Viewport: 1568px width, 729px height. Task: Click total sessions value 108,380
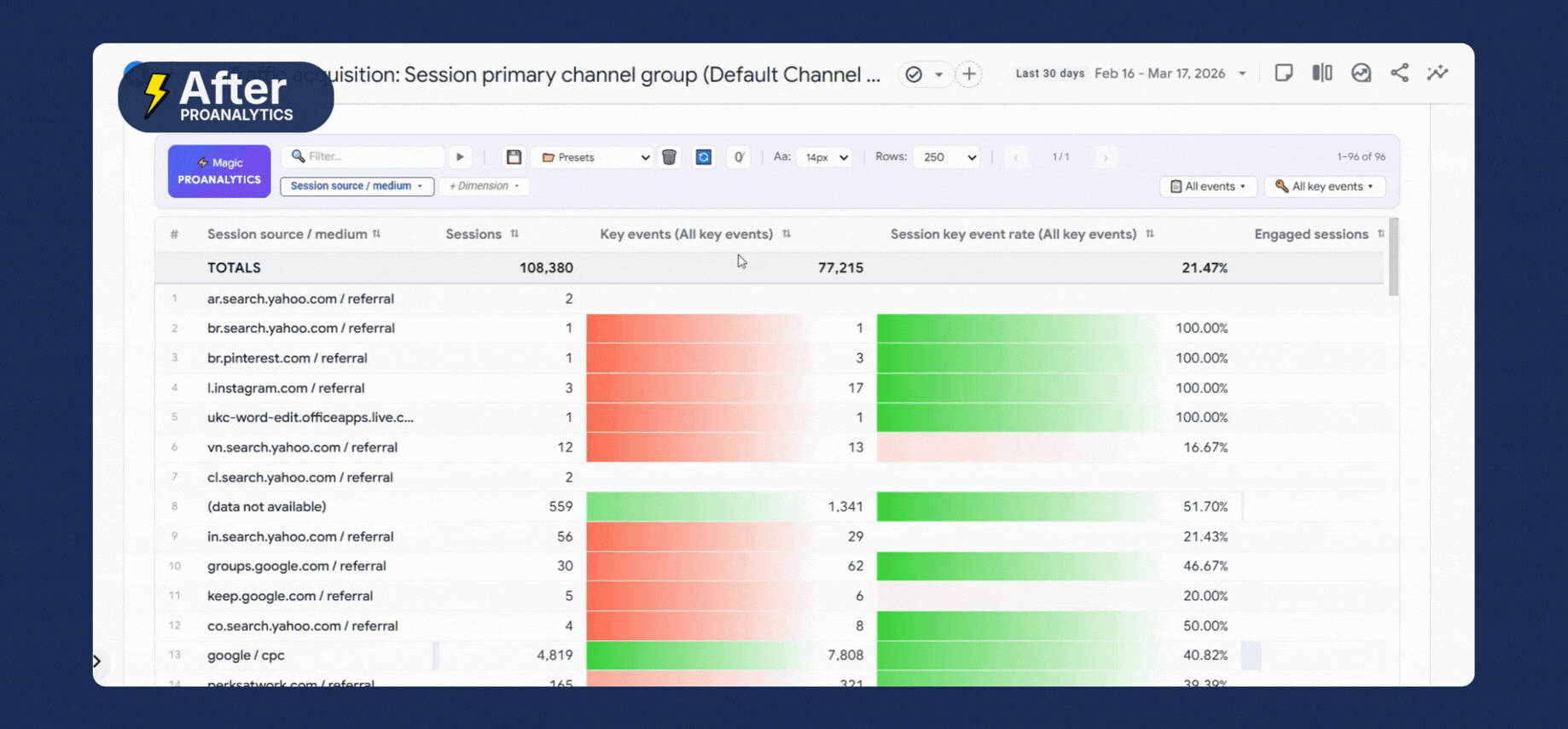click(x=546, y=268)
